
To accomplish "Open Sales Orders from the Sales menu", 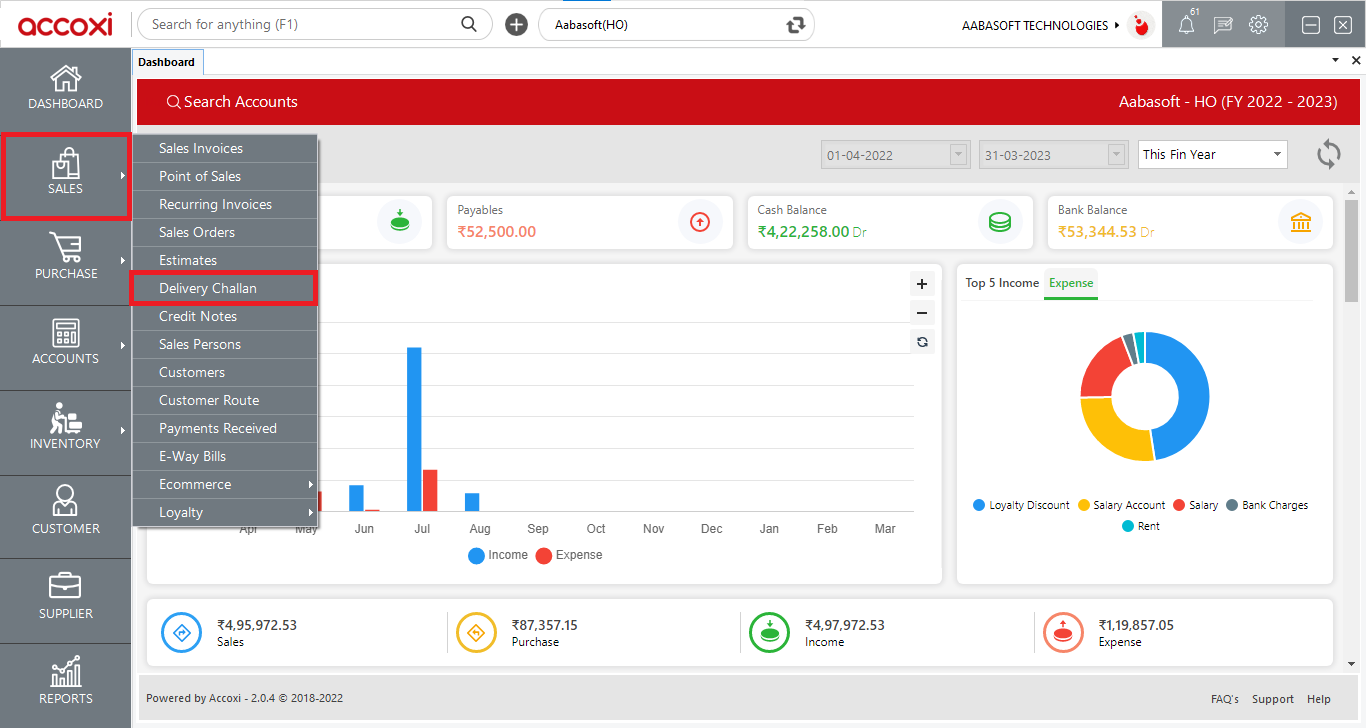I will tap(225, 232).
